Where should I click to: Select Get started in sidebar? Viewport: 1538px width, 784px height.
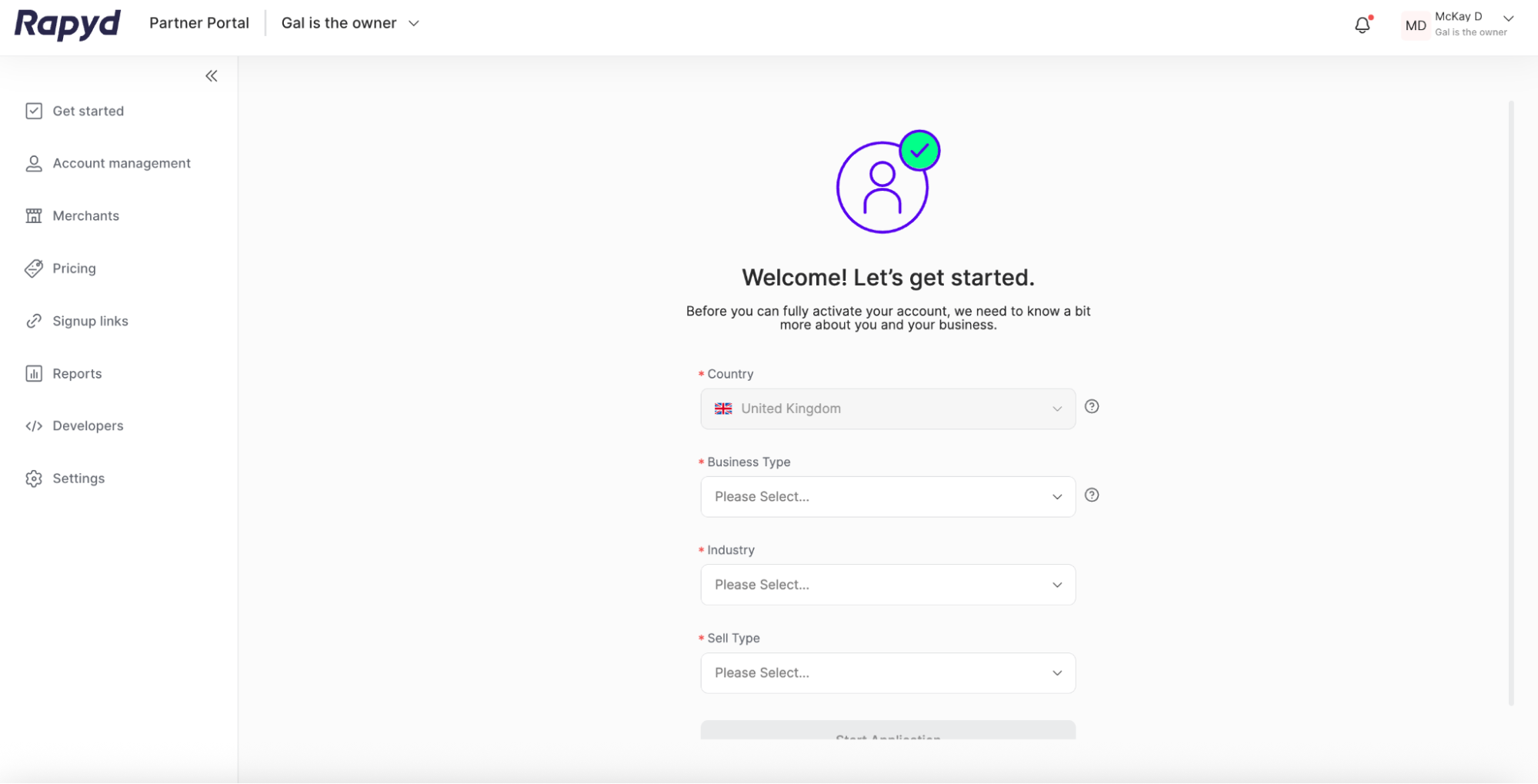(88, 111)
